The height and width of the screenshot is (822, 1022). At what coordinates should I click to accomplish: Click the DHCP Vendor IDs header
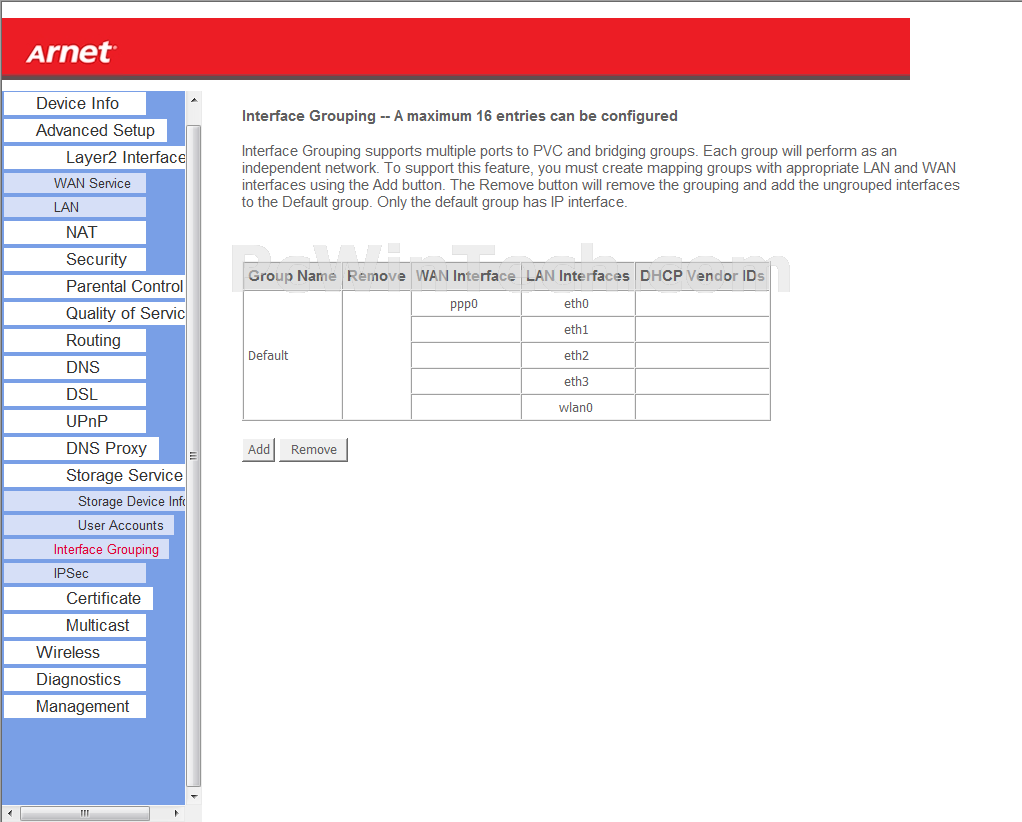[703, 276]
